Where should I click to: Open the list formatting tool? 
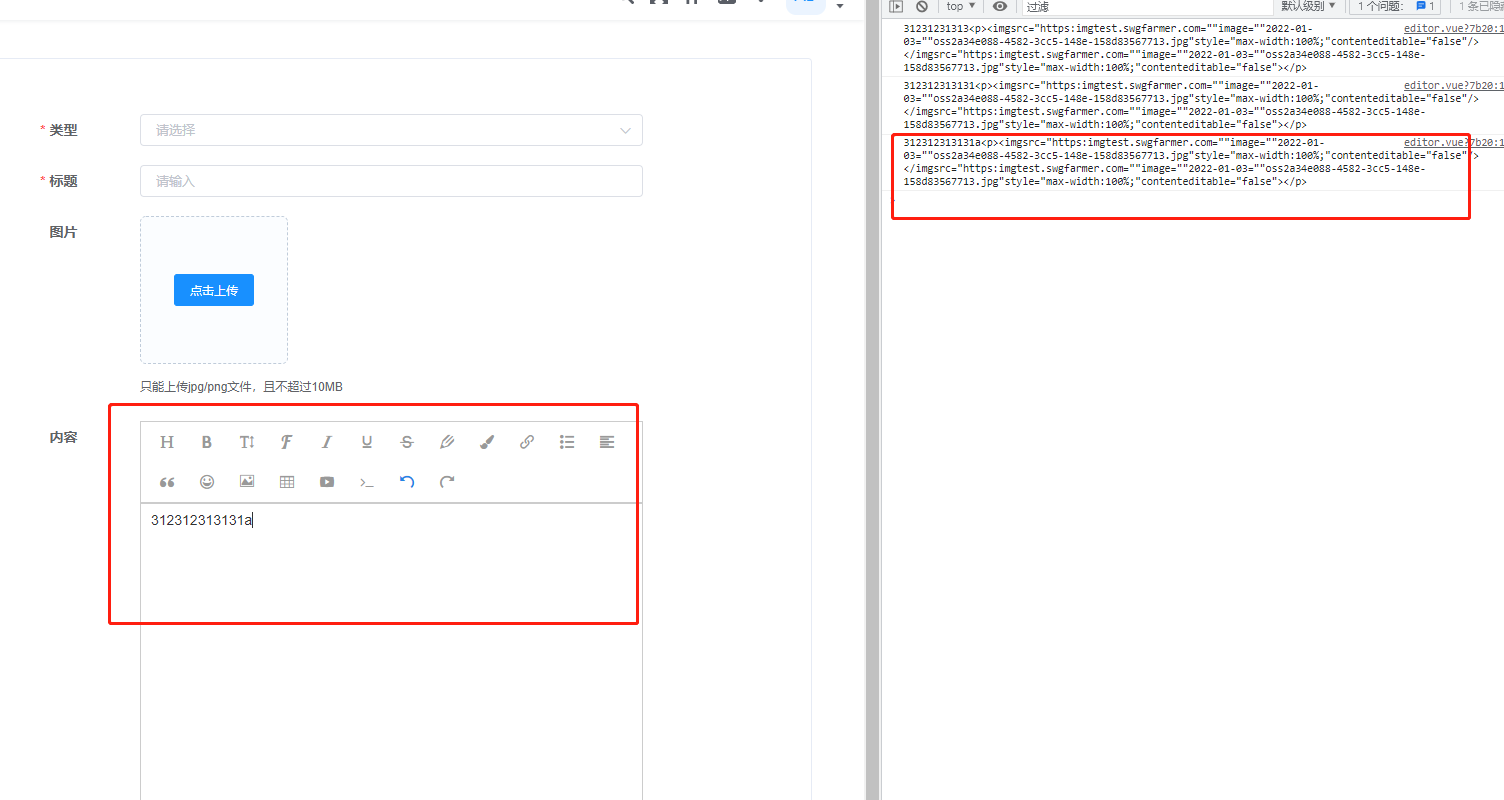pyautogui.click(x=567, y=442)
